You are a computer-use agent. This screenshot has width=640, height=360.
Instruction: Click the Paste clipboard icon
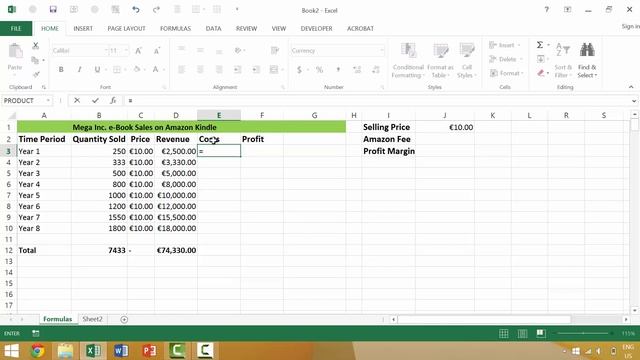pyautogui.click(x=16, y=52)
